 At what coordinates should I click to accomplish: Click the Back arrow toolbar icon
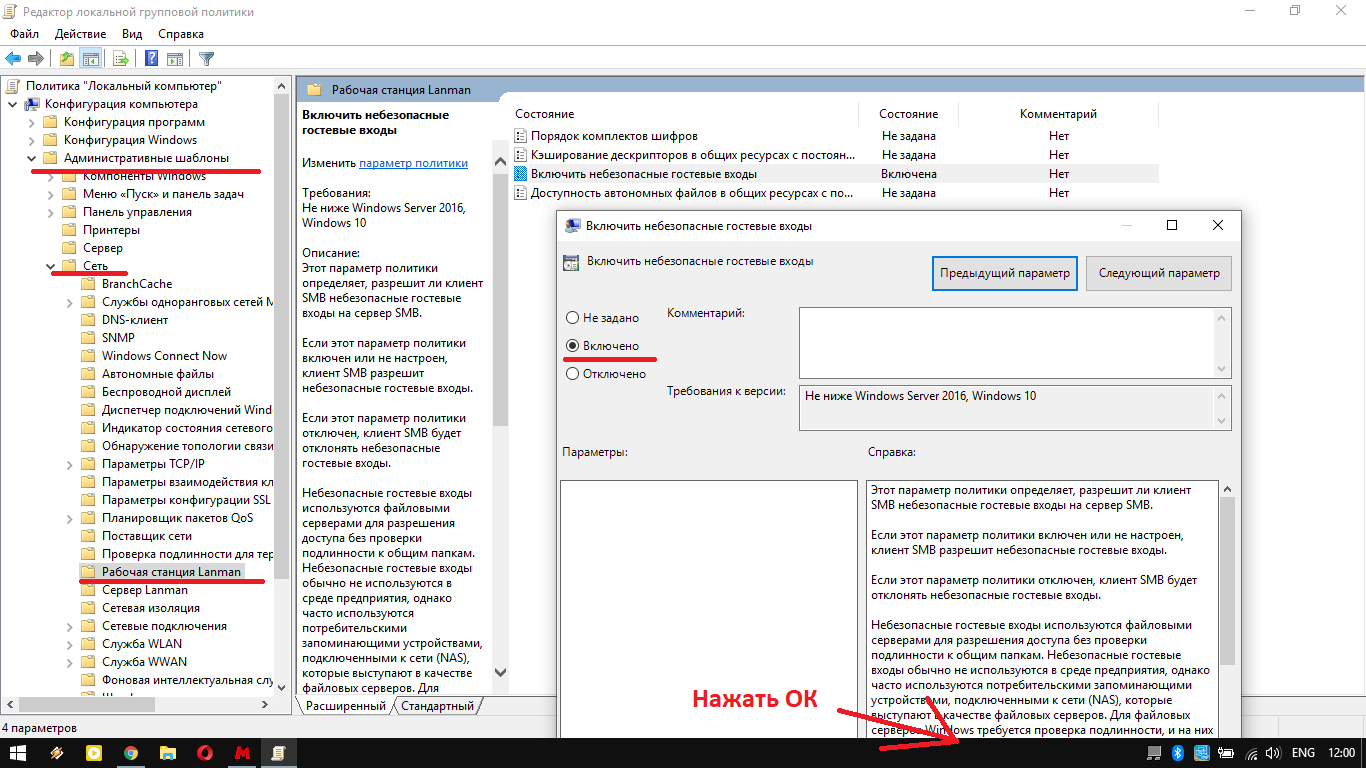(14, 58)
